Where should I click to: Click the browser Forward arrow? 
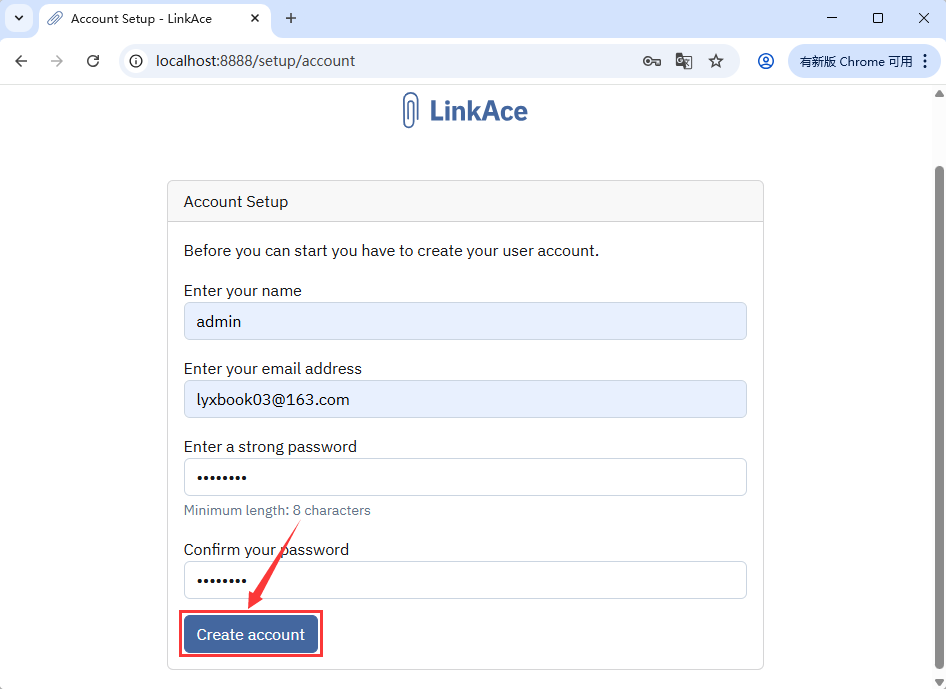[57, 61]
